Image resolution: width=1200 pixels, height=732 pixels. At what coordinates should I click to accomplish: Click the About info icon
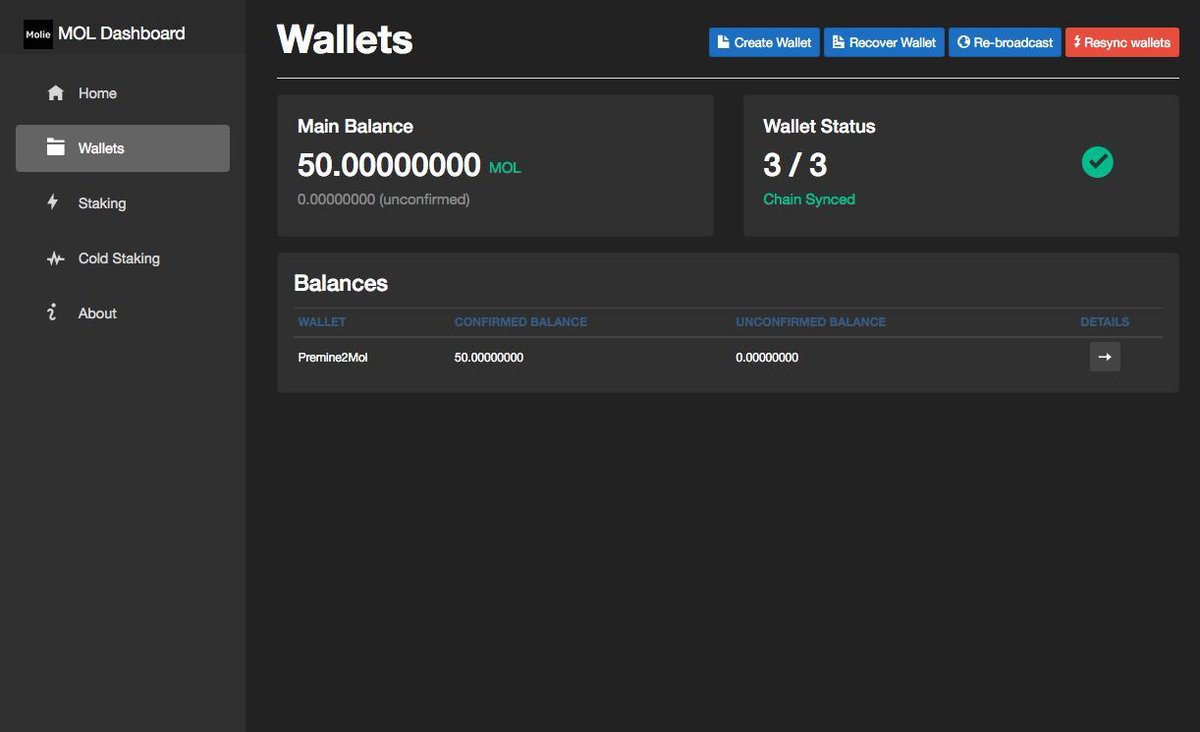52,313
